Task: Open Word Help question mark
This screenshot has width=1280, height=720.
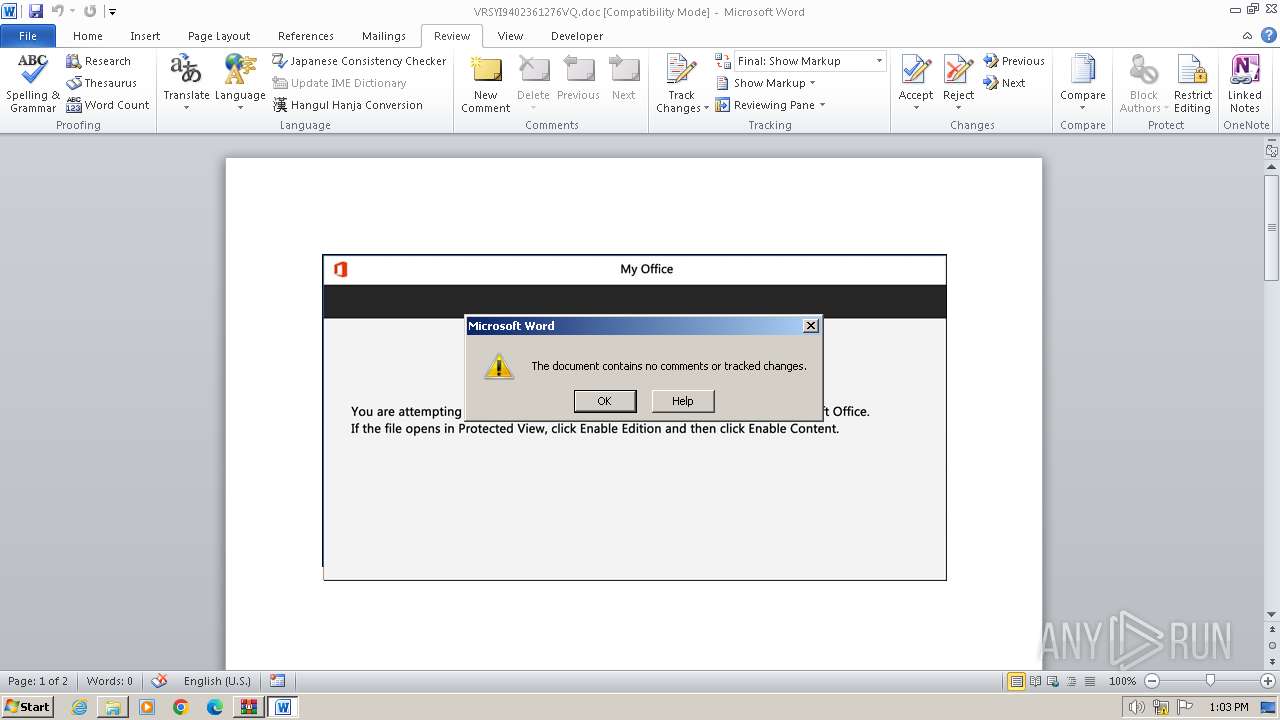Action: click(1270, 36)
